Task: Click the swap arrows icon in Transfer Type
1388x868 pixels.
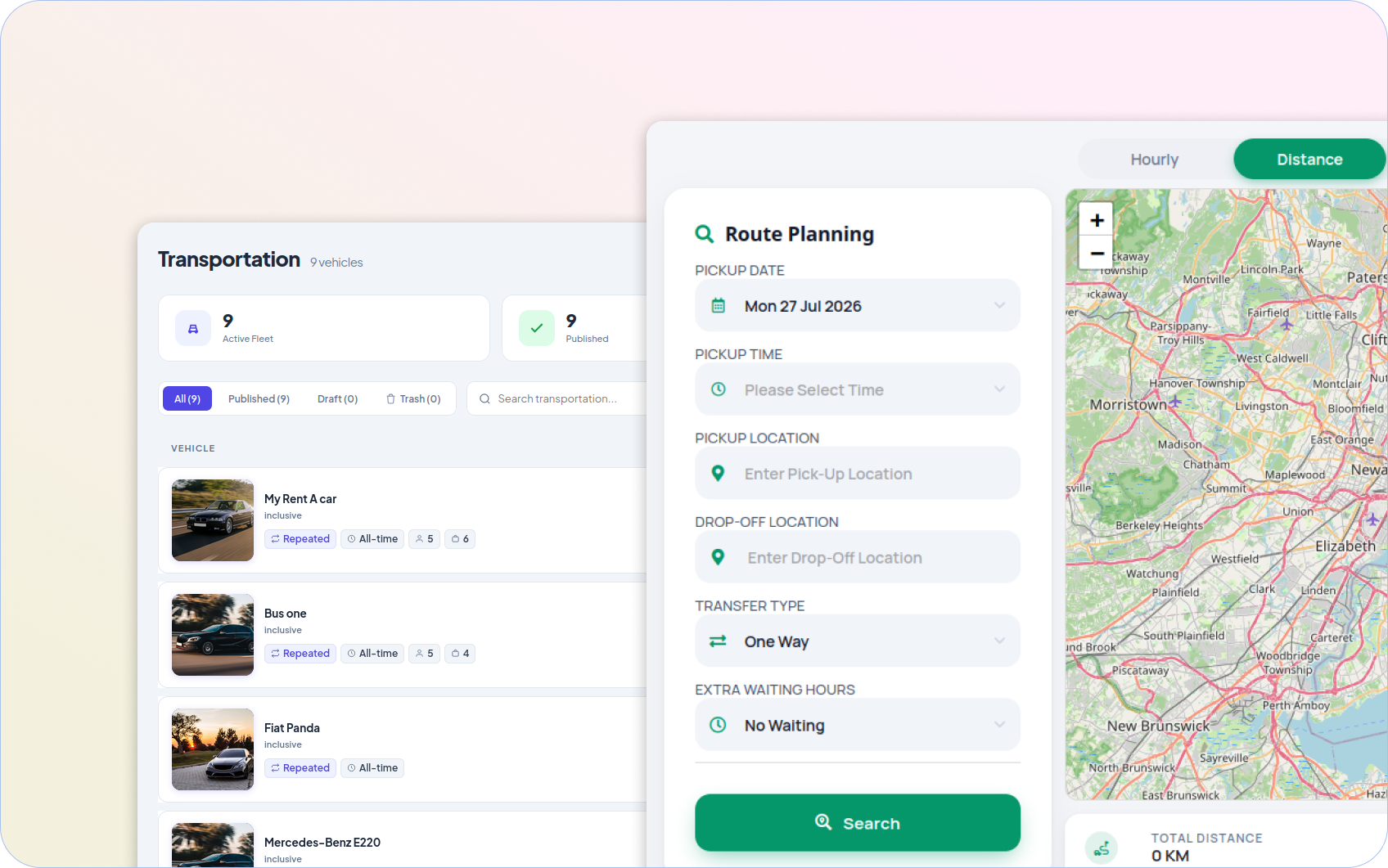Action: click(718, 641)
